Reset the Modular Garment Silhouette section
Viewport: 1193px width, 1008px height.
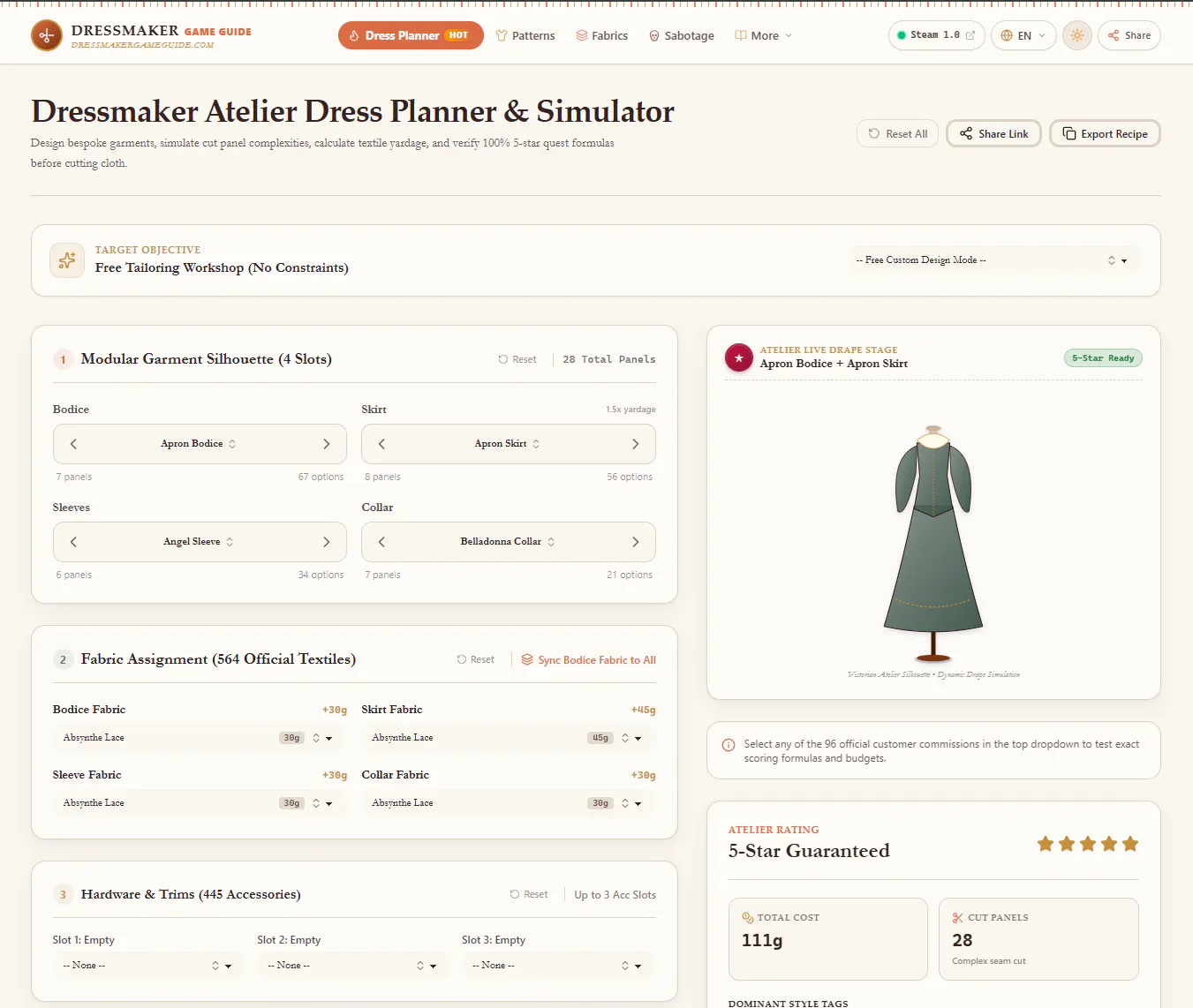pyautogui.click(x=517, y=359)
